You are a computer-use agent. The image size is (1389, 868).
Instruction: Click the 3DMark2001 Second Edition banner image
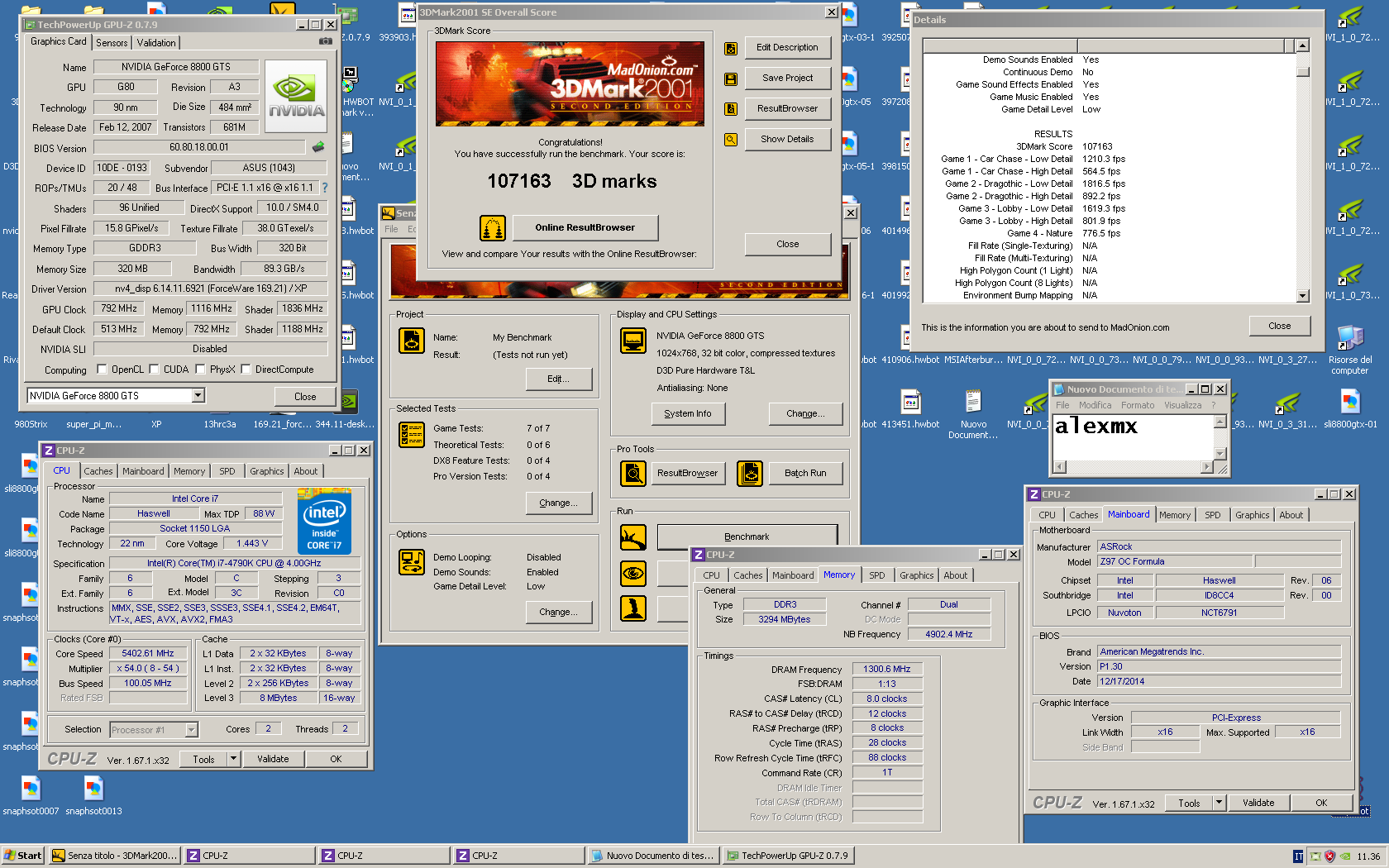570,83
